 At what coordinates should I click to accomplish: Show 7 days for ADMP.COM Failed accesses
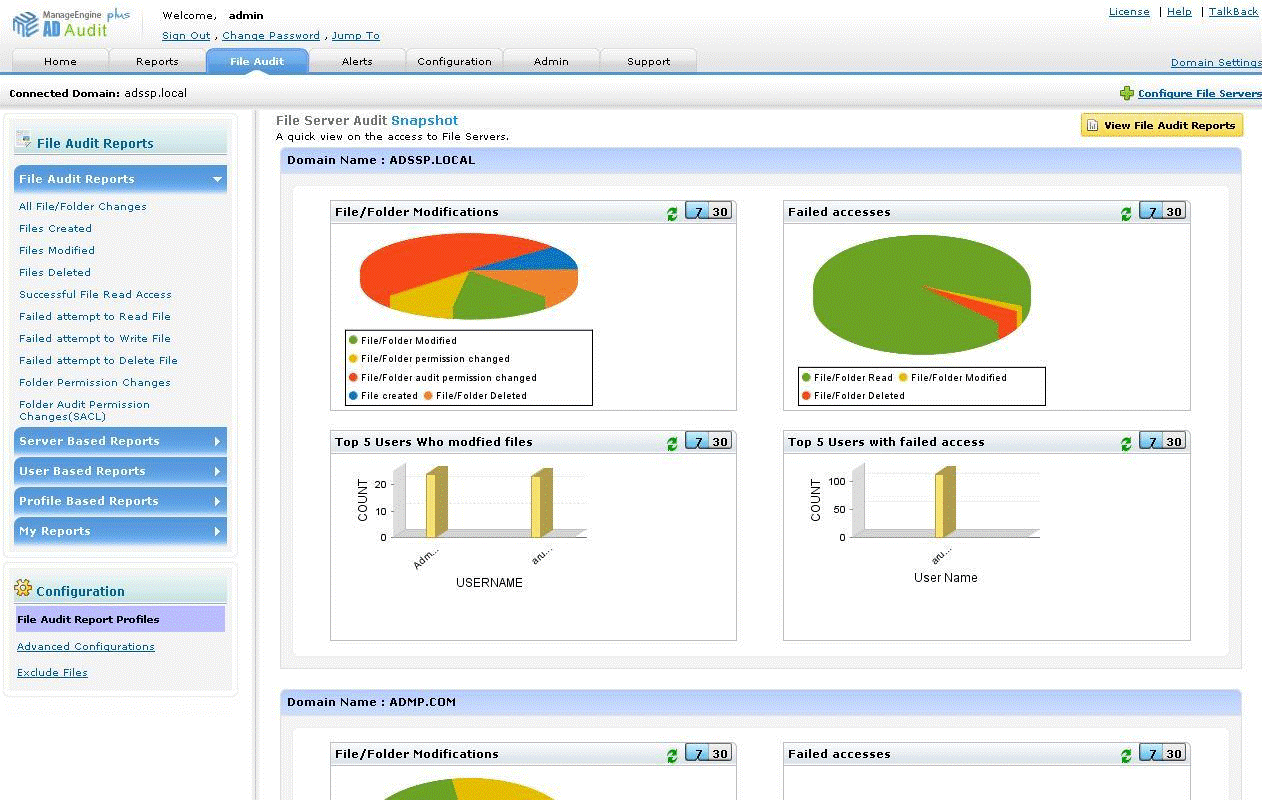(x=1151, y=753)
